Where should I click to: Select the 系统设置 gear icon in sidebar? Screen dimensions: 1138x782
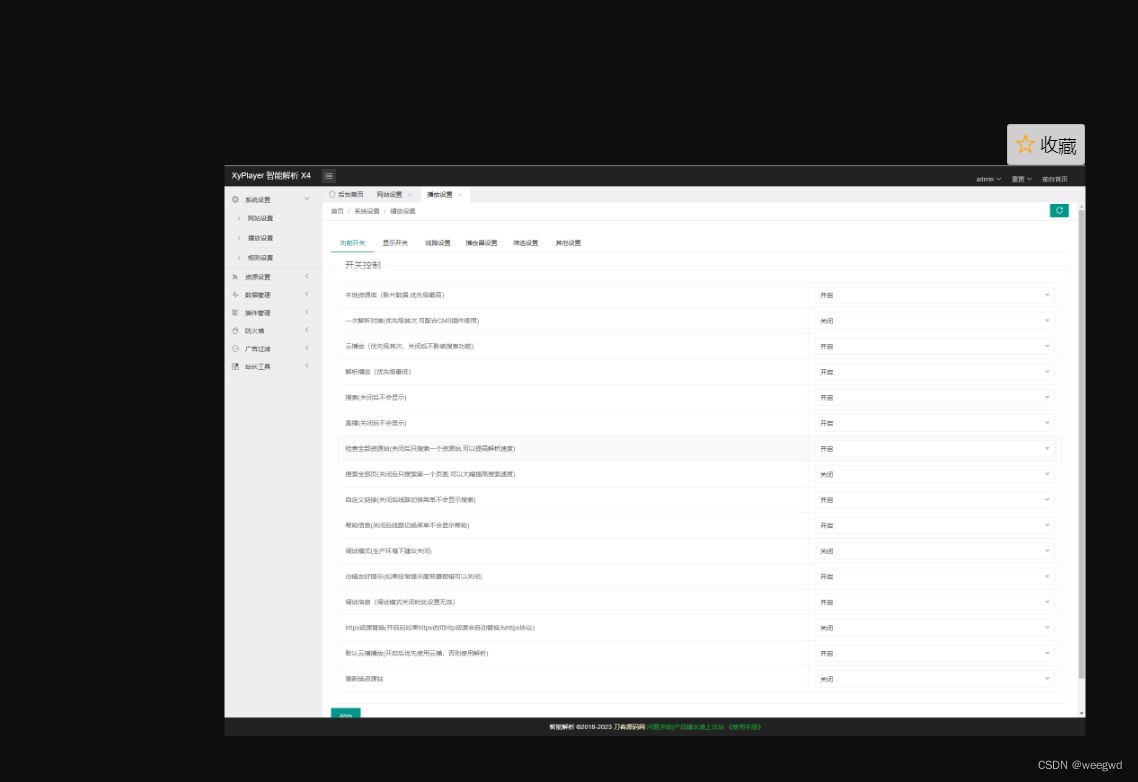pyautogui.click(x=234, y=199)
